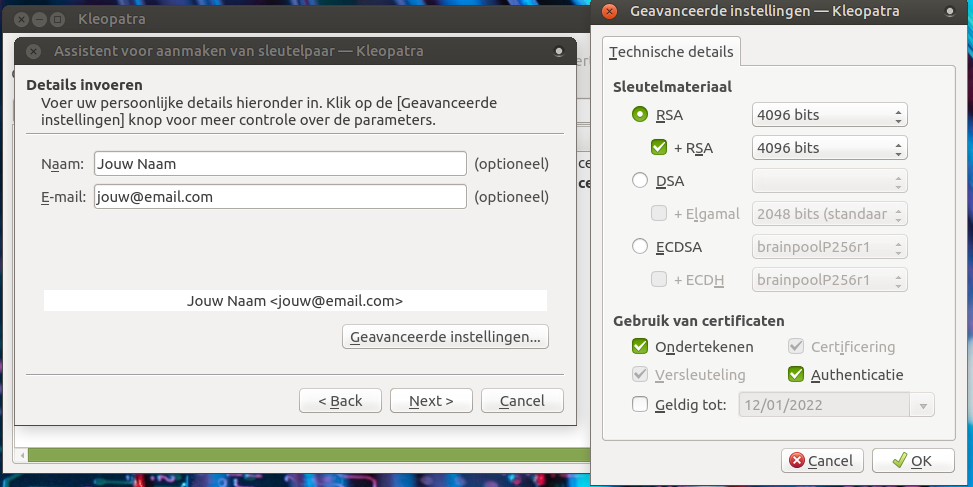Image resolution: width=973 pixels, height=487 pixels.
Task: Go Back in the wizard
Action: coord(340,401)
